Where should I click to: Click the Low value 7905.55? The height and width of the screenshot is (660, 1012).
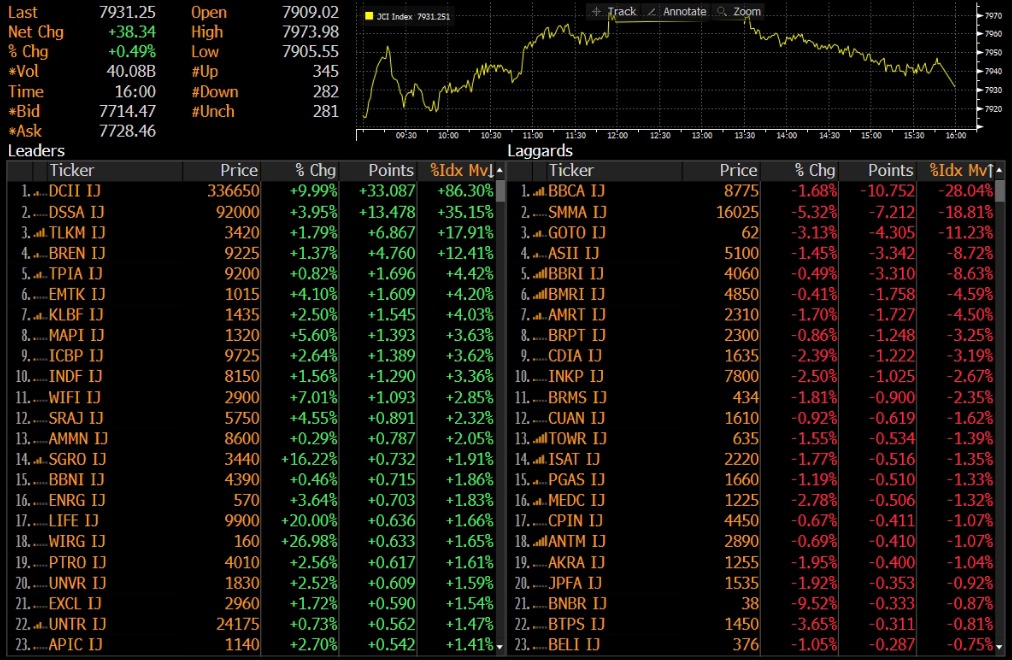pos(310,52)
